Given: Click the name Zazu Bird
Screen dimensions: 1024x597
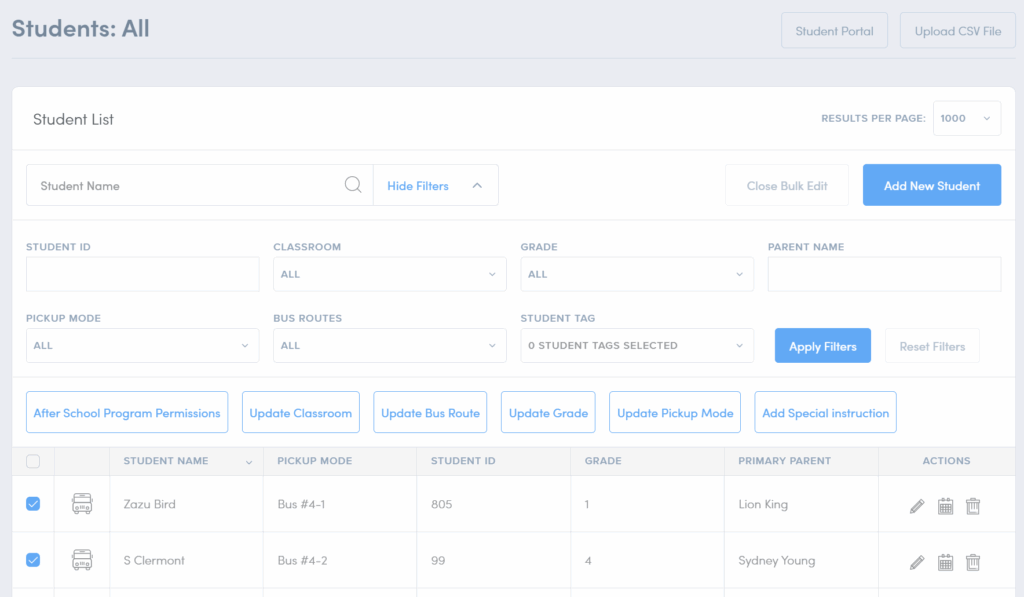Looking at the screenshot, I should coord(150,504).
